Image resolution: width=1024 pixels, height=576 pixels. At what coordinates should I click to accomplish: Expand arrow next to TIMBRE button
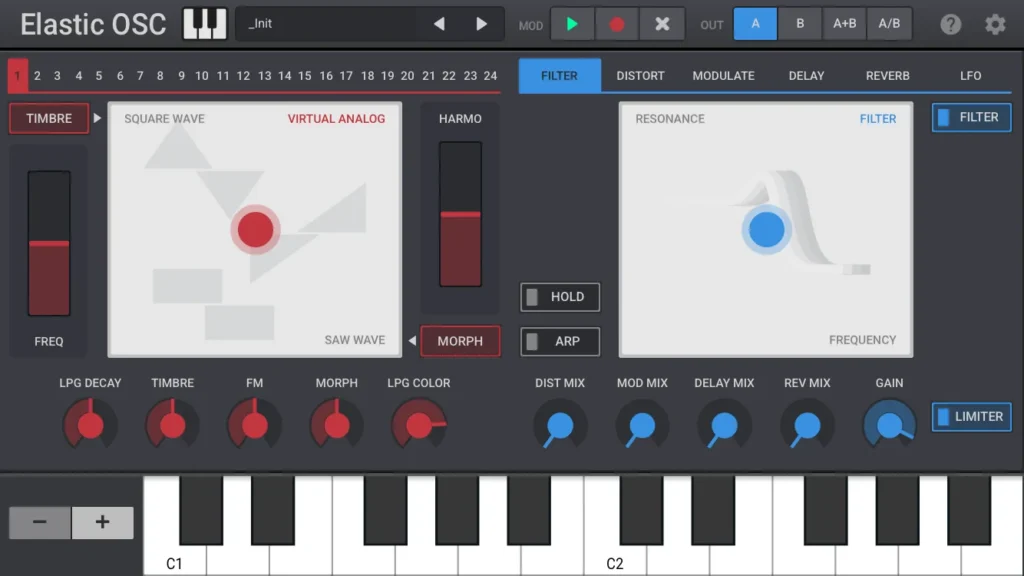97,118
